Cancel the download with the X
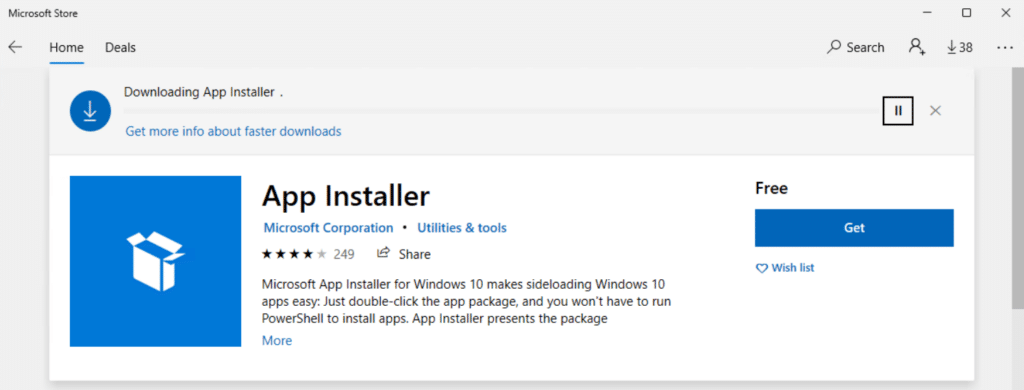The width and height of the screenshot is (1024, 390). coord(935,110)
